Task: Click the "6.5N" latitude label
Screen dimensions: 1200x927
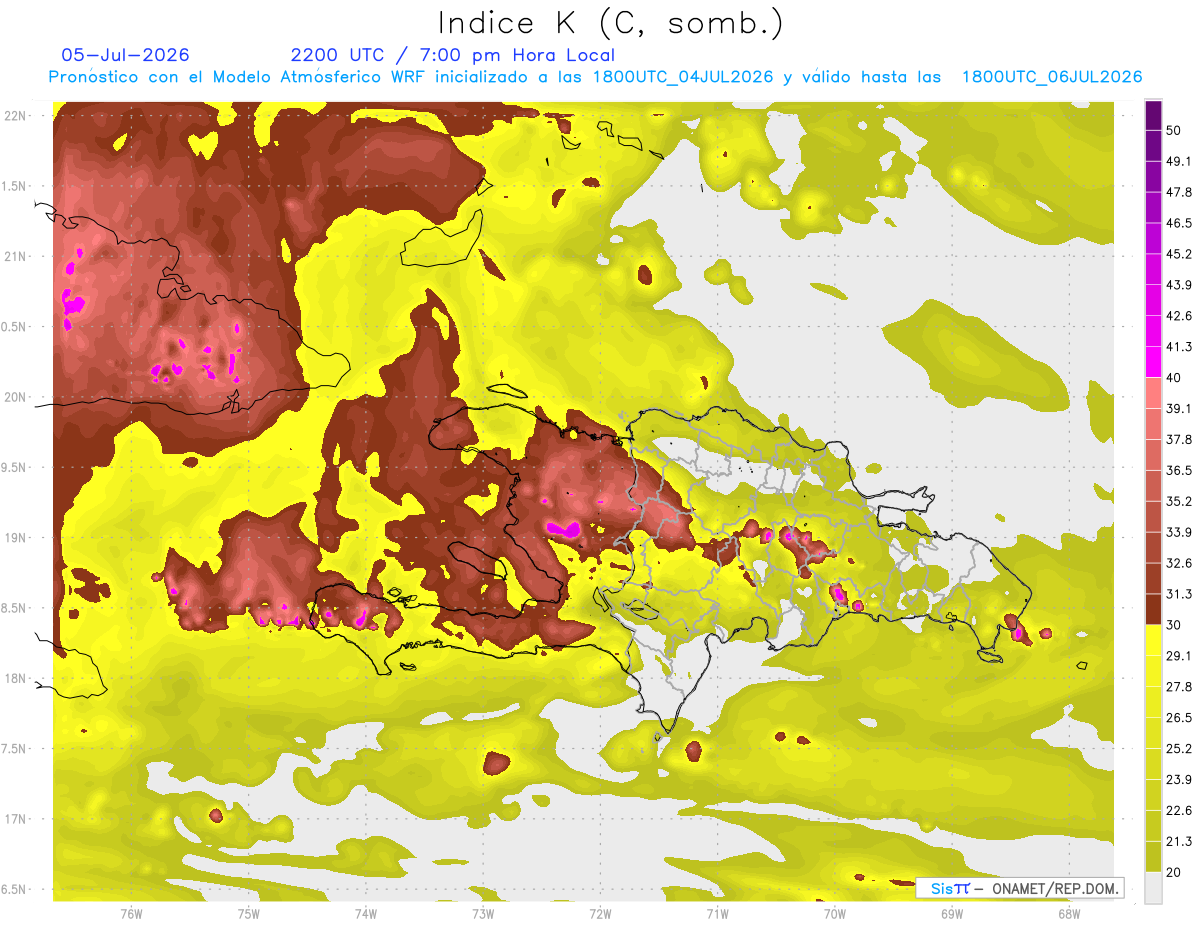Action: pyautogui.click(x=16, y=889)
